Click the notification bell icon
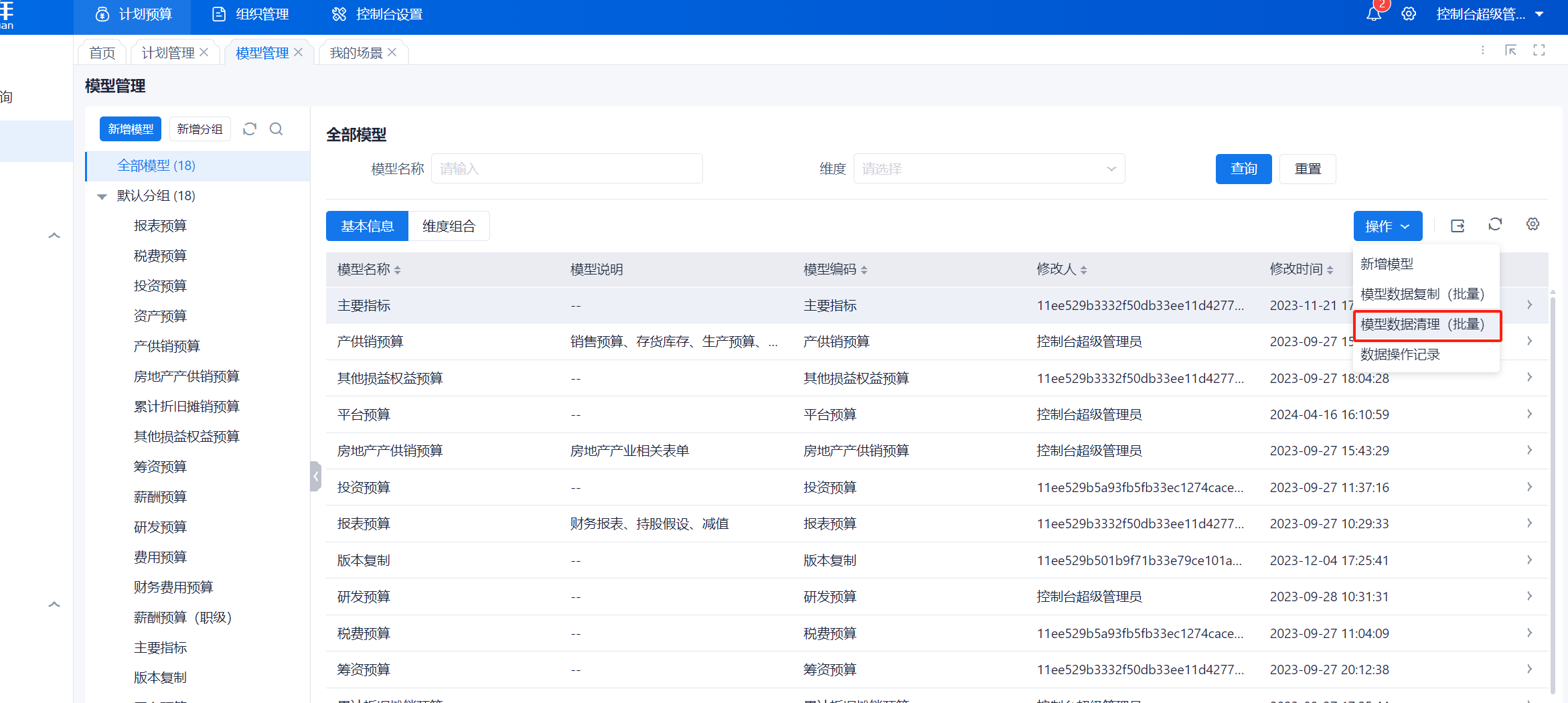1568x703 pixels. pyautogui.click(x=1373, y=14)
